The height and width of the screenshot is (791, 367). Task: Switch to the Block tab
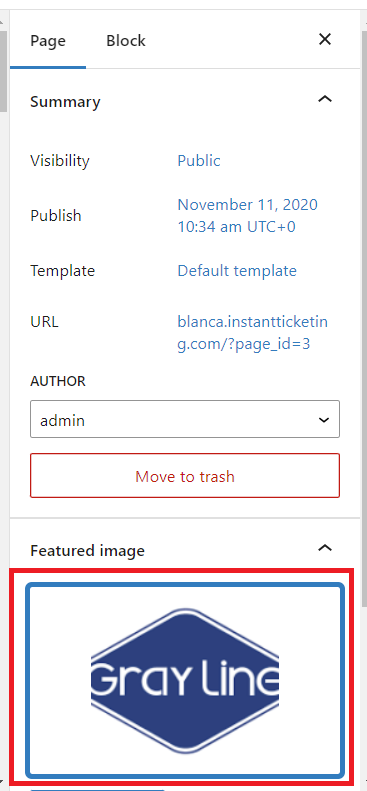[x=126, y=41]
